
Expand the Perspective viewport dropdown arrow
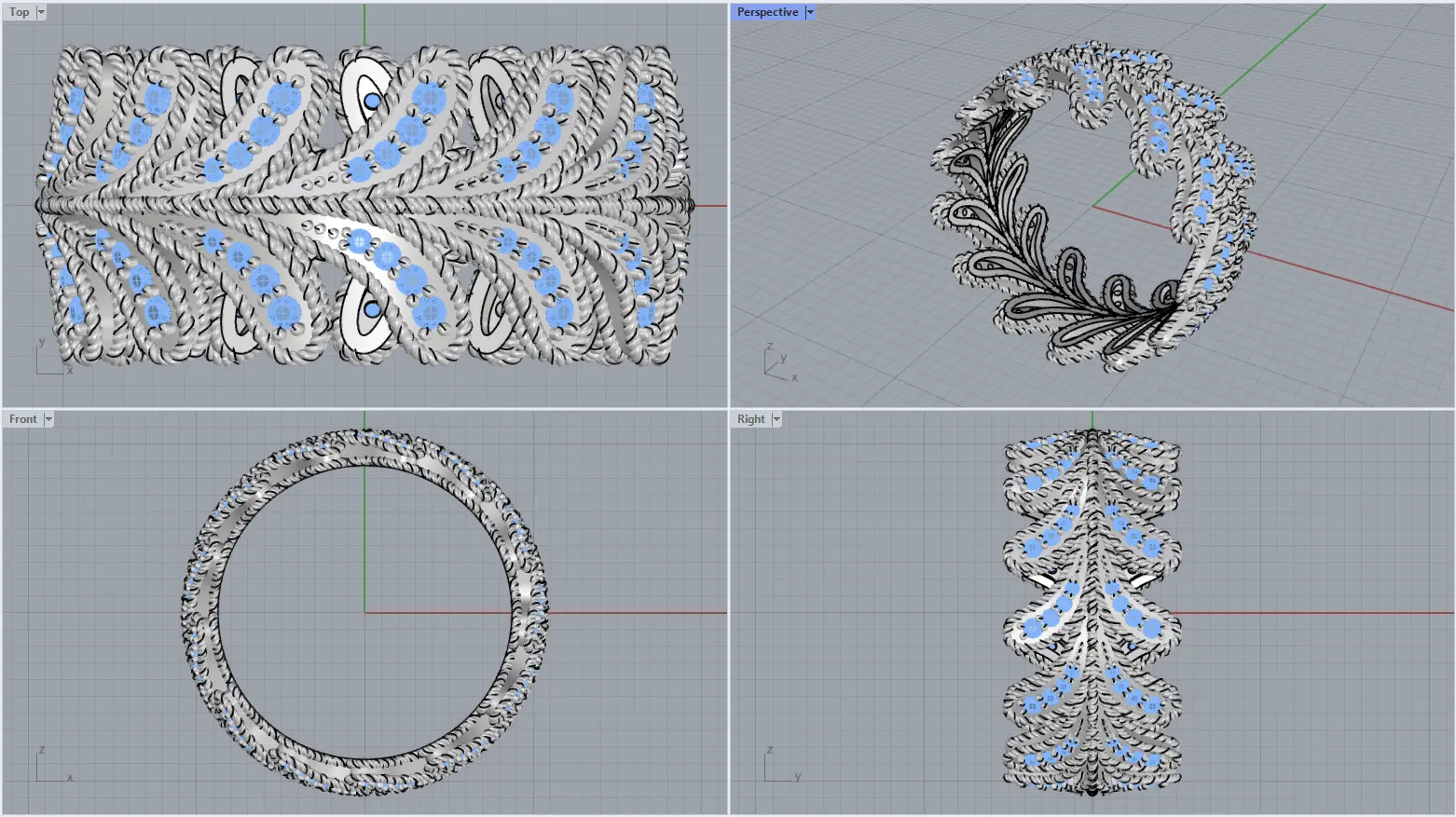[810, 12]
